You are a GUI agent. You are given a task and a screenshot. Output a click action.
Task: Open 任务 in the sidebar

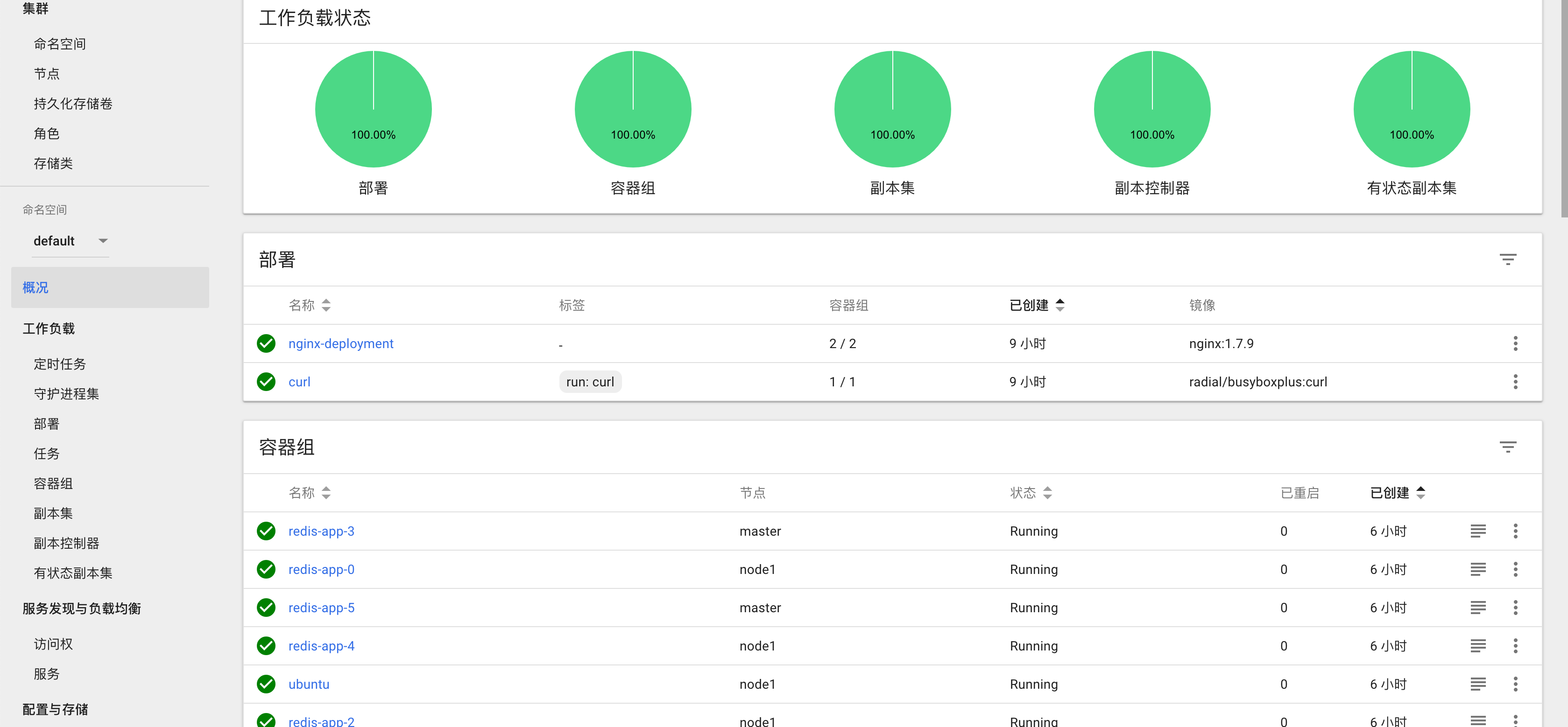(46, 453)
